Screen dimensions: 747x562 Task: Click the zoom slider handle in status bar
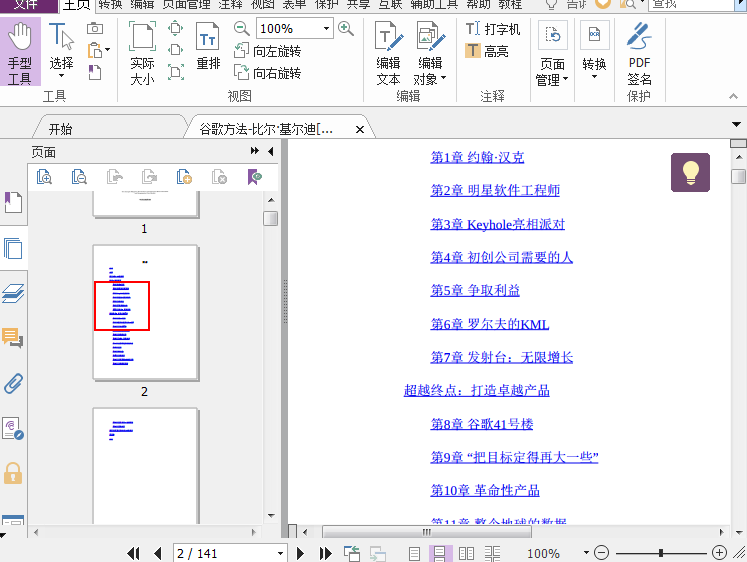(661, 553)
